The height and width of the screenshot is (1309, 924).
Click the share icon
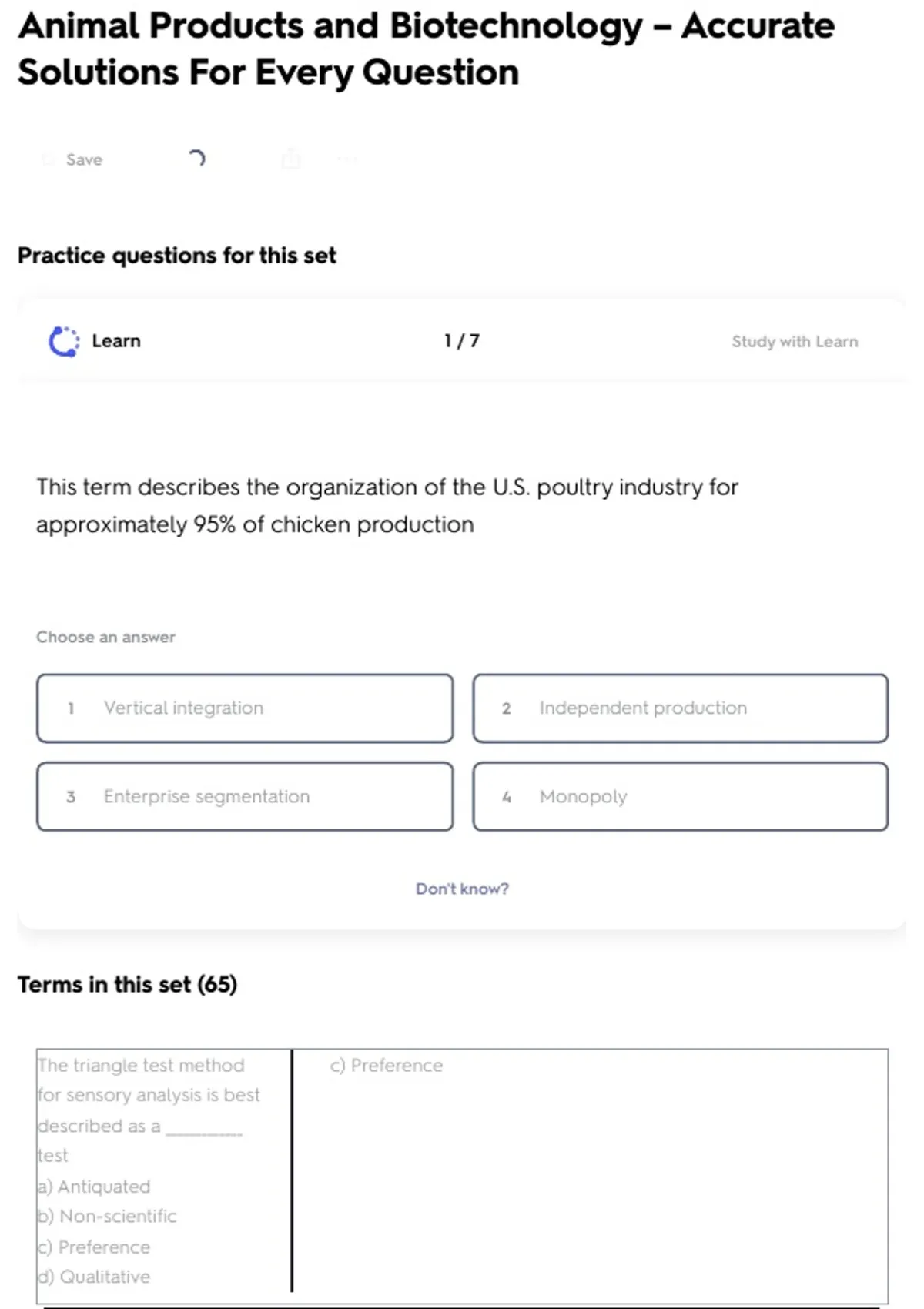point(291,159)
